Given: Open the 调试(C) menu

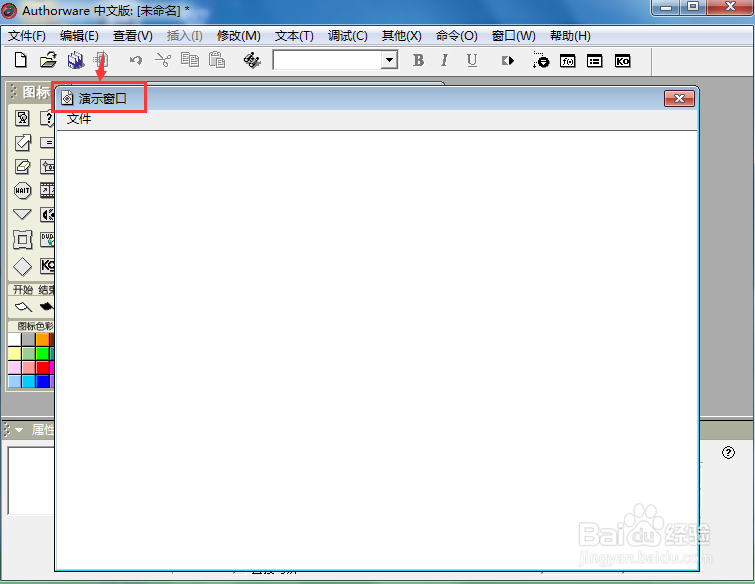Looking at the screenshot, I should (x=348, y=36).
